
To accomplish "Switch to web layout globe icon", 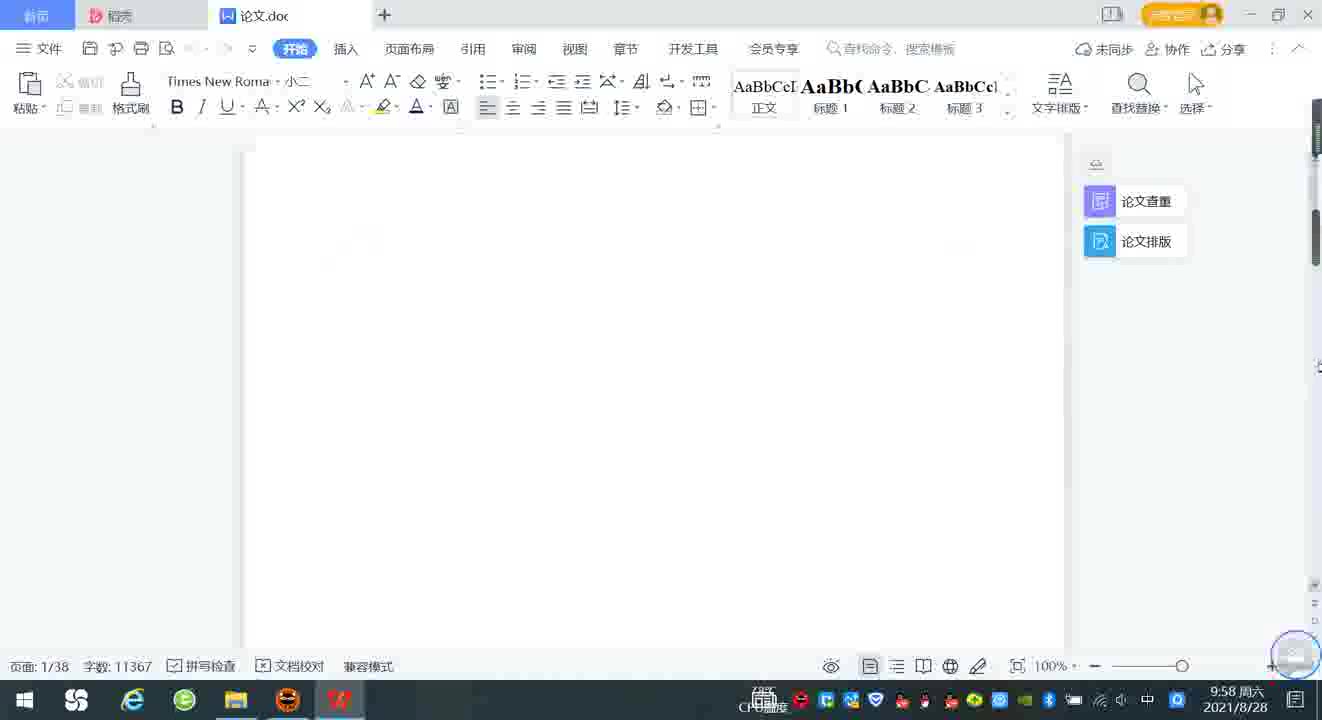I will tap(951, 666).
